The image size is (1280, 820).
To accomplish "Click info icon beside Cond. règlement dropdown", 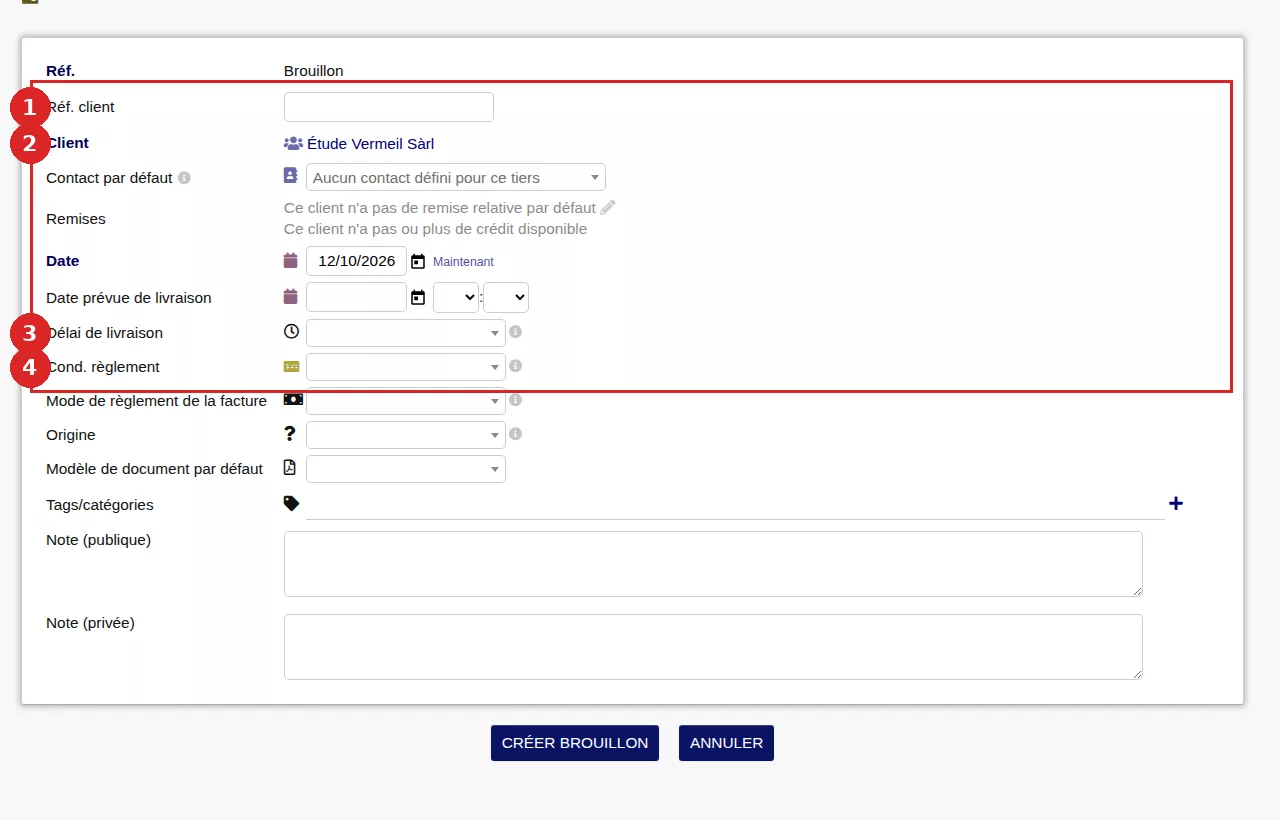I will click(x=515, y=366).
